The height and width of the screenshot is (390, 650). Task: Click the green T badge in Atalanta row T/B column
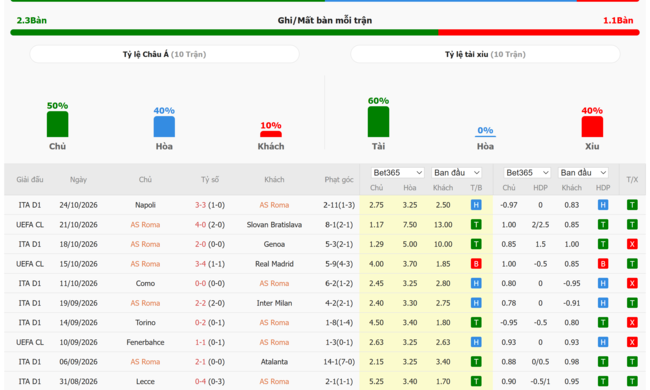476,362
